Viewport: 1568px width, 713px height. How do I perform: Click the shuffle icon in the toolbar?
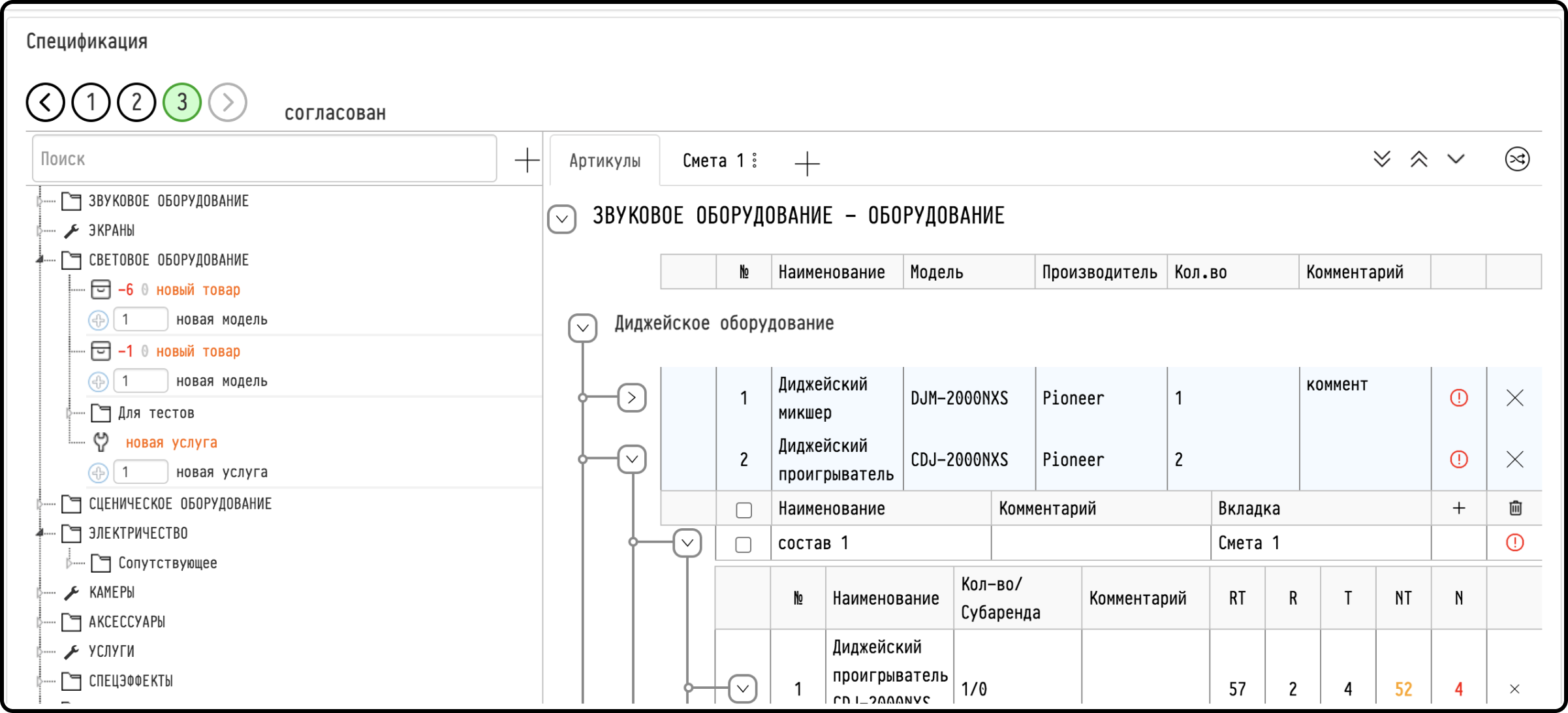1517,159
